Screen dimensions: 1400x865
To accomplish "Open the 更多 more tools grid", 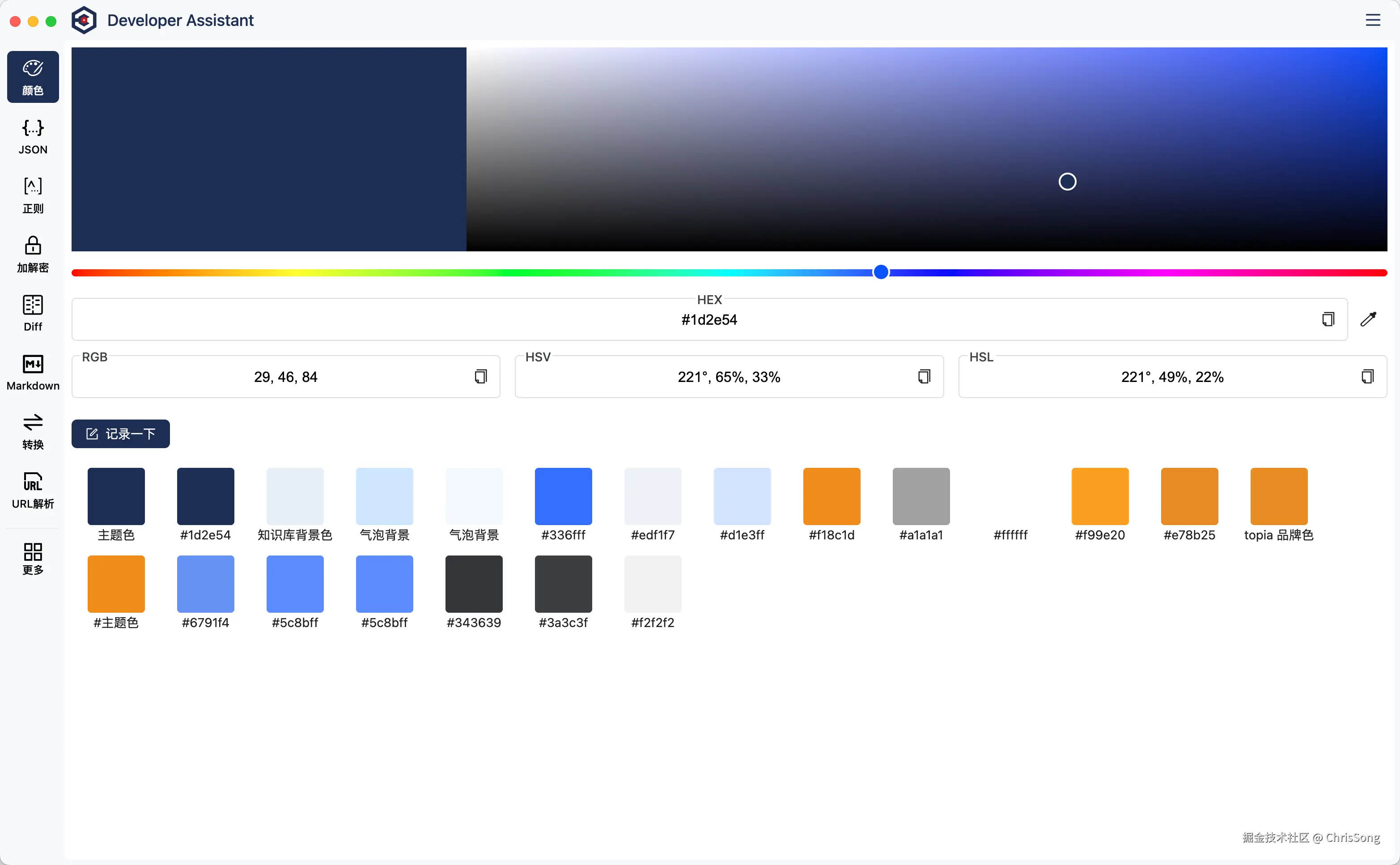I will [x=33, y=558].
